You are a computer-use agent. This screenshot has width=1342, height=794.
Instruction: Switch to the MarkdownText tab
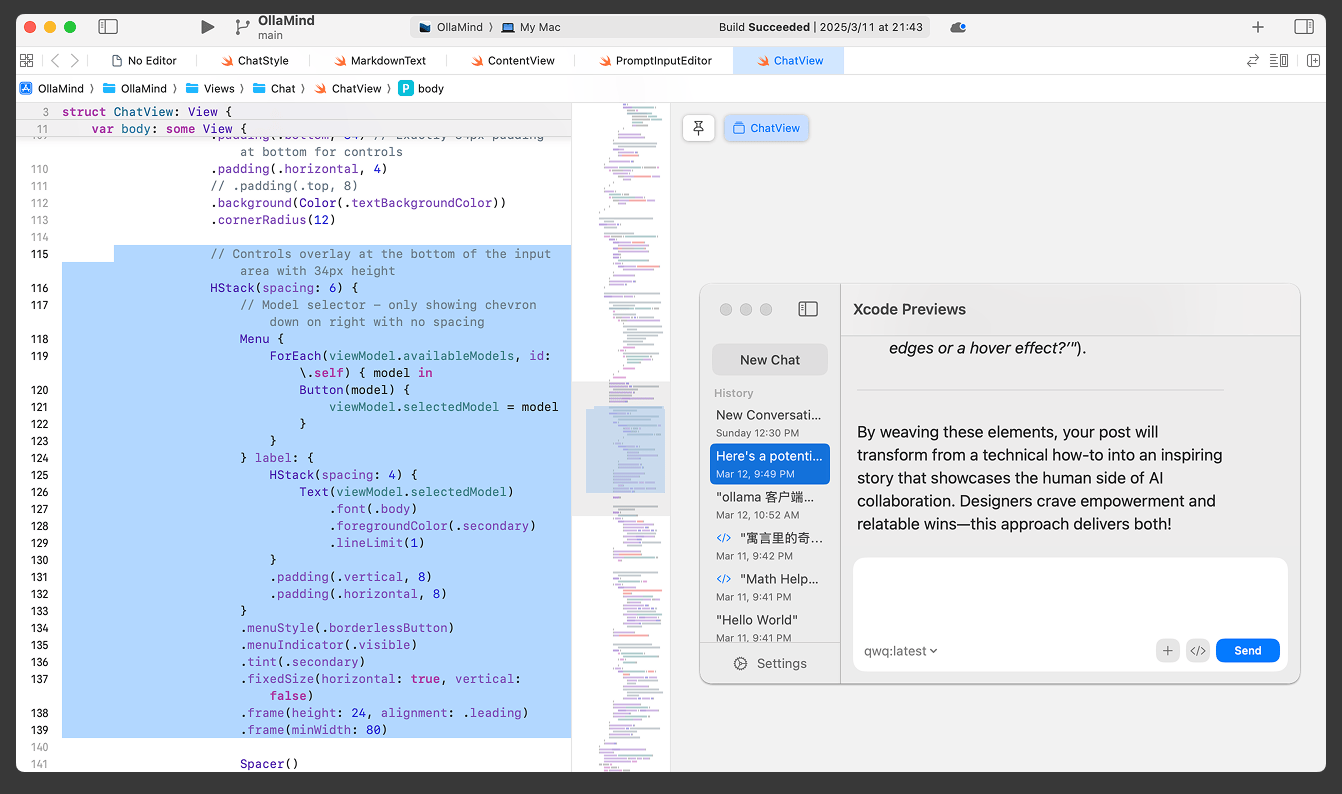click(x=379, y=60)
